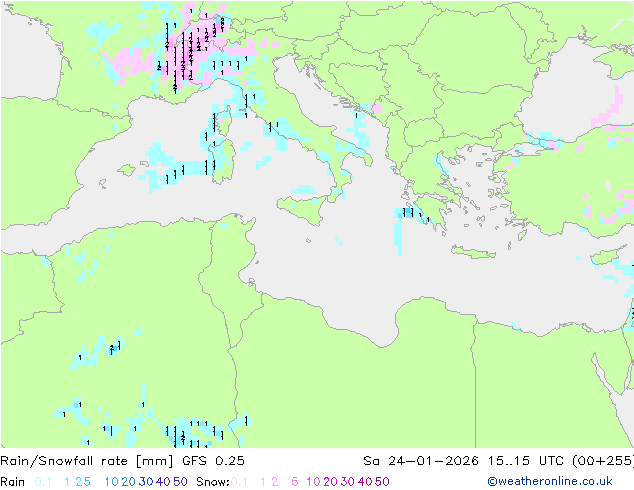
Task: Select the Rain 20 legend value
Action: click(x=129, y=482)
